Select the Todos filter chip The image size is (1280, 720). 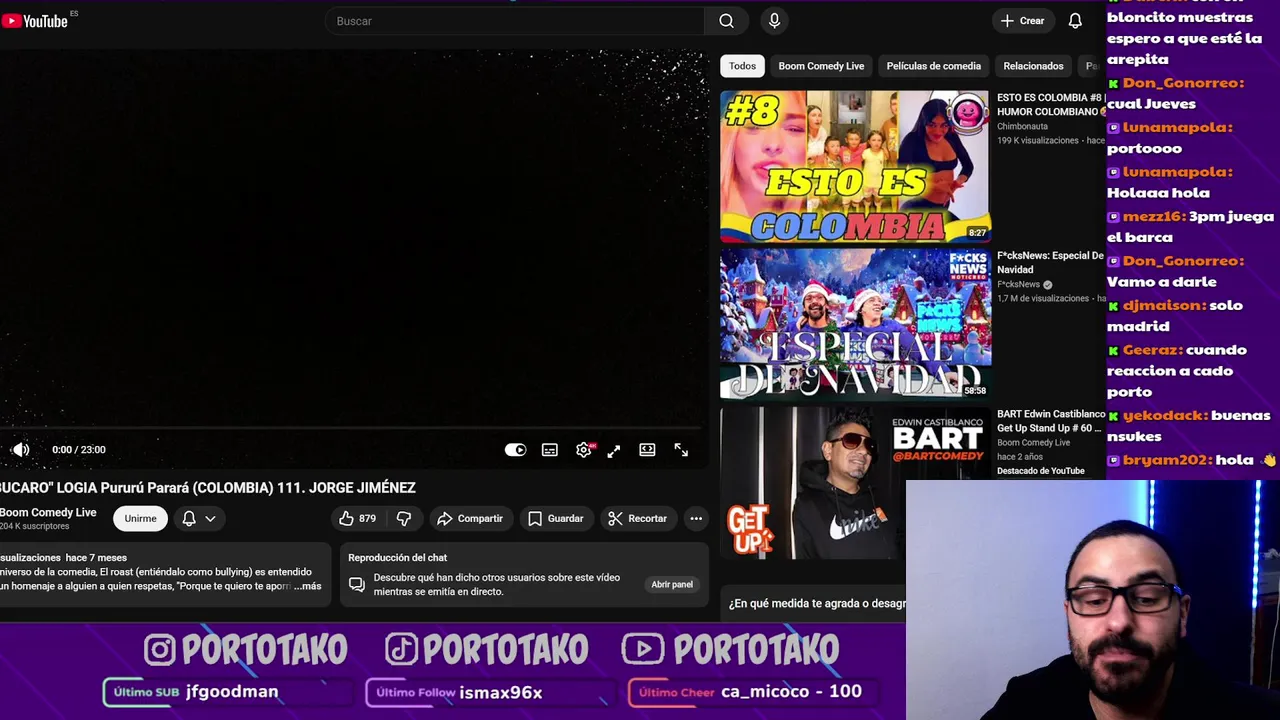[x=742, y=66]
